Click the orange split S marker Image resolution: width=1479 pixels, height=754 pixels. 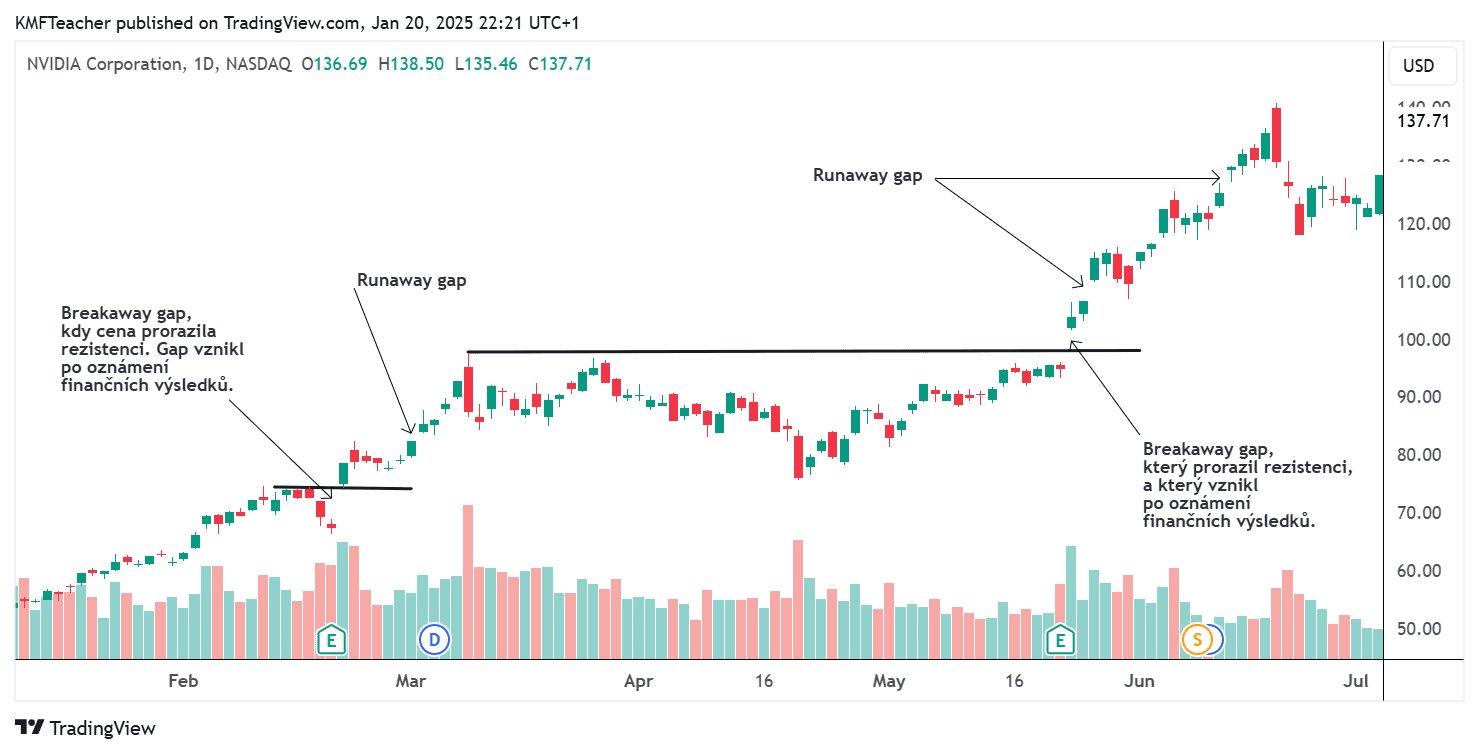1196,639
